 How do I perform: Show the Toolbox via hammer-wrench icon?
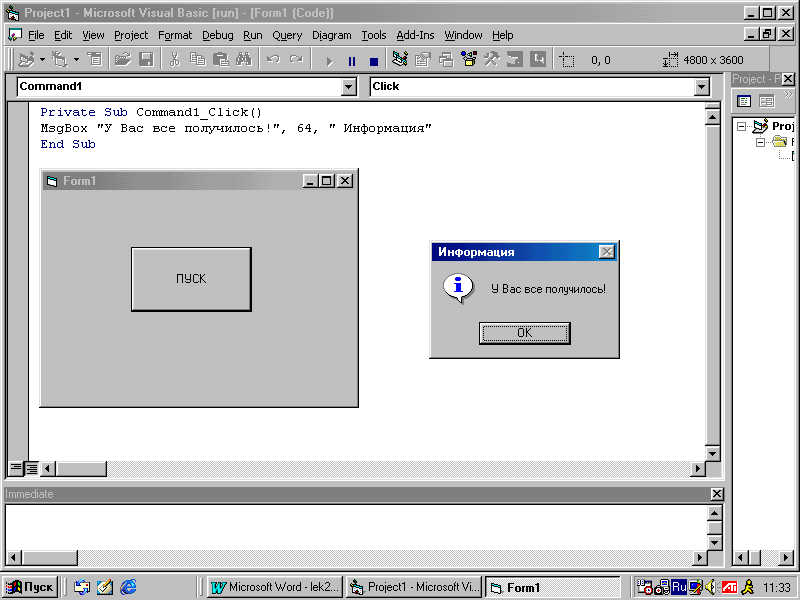[492, 60]
